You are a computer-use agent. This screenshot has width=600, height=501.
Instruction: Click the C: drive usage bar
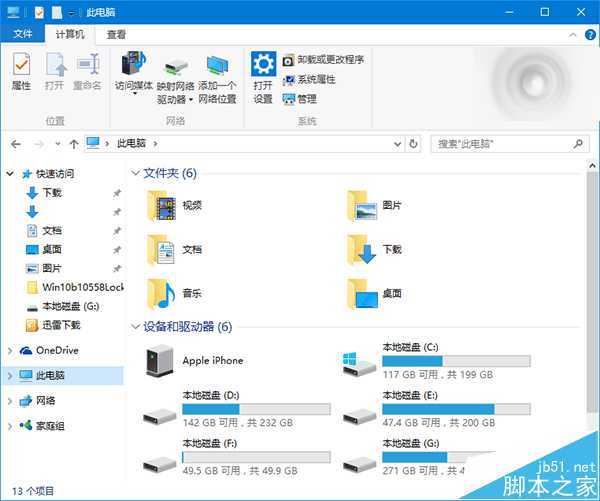point(457,361)
